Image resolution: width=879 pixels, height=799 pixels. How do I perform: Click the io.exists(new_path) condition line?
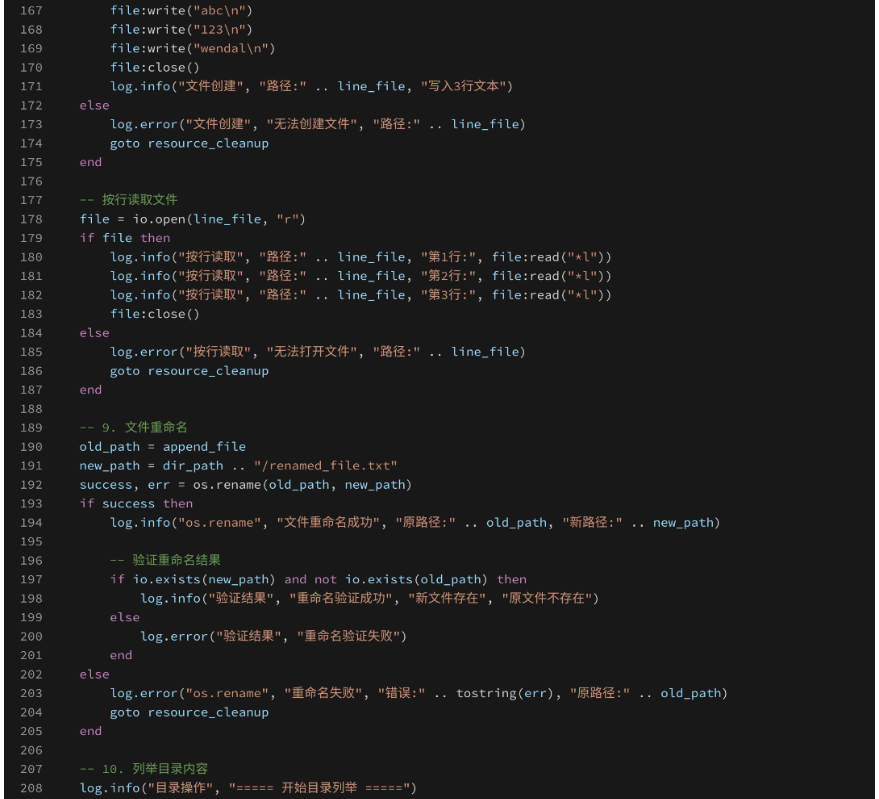(318, 580)
